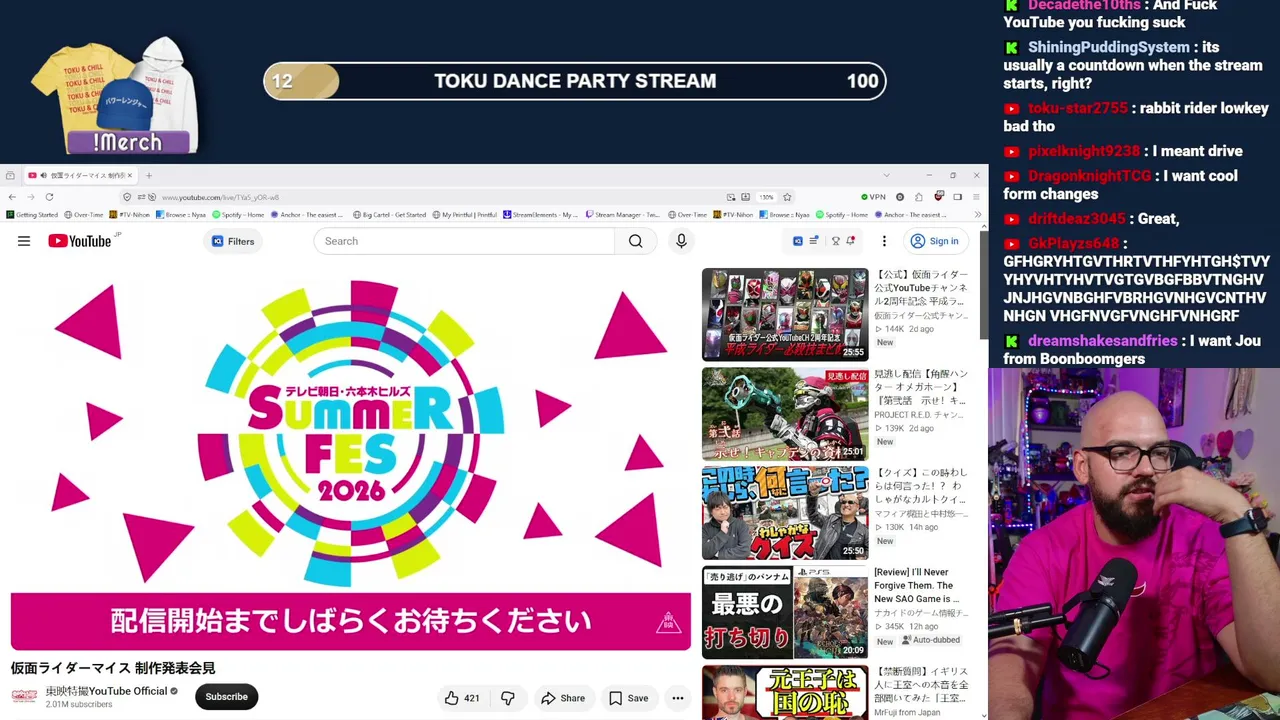Click the browser address bar URL

[220, 197]
